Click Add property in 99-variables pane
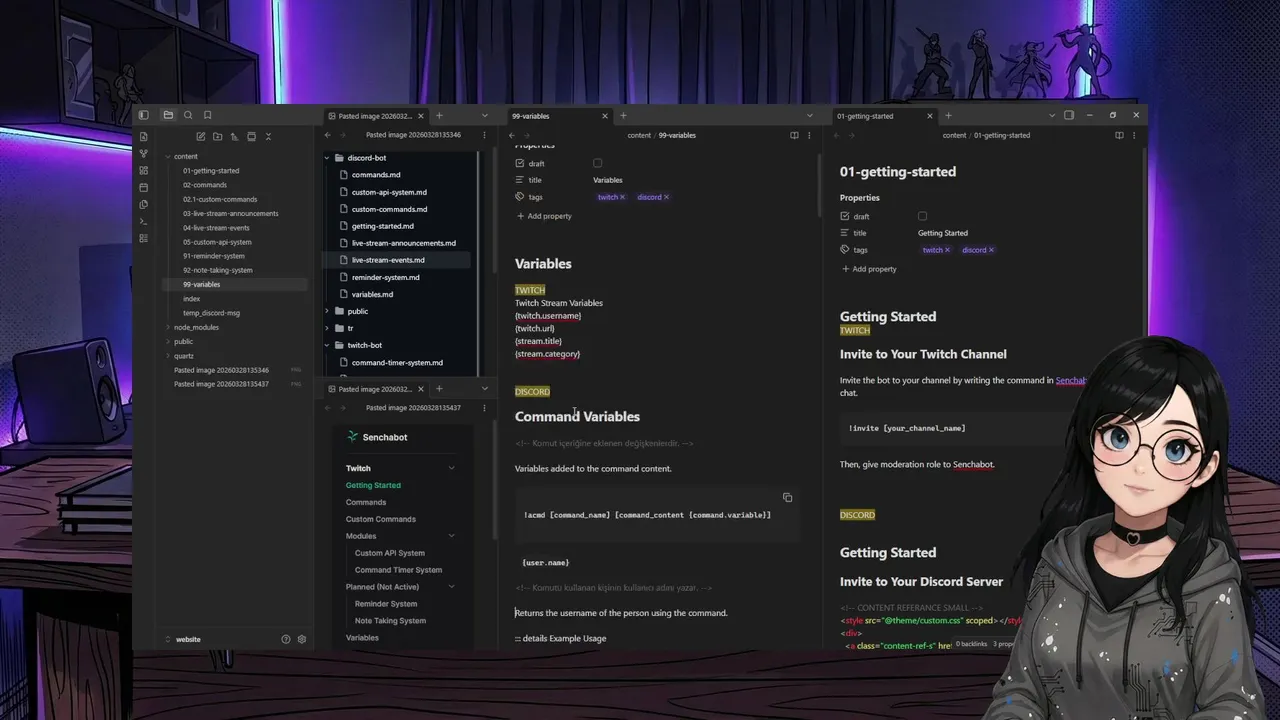The width and height of the screenshot is (1280, 720). [544, 216]
